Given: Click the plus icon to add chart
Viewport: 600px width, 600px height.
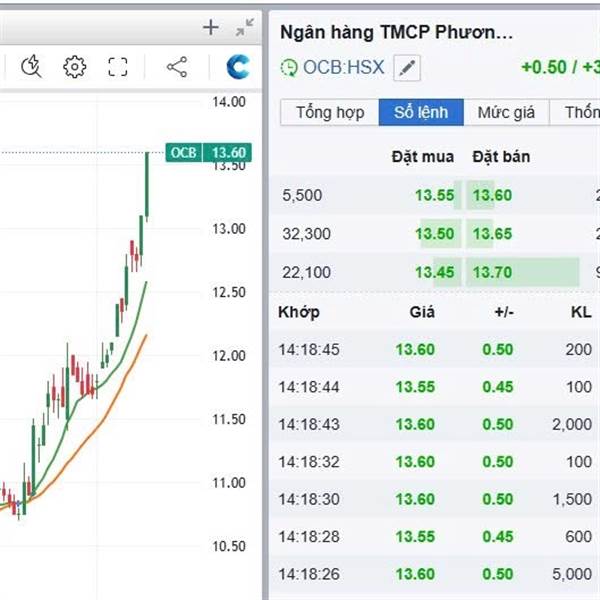Looking at the screenshot, I should 210,28.
